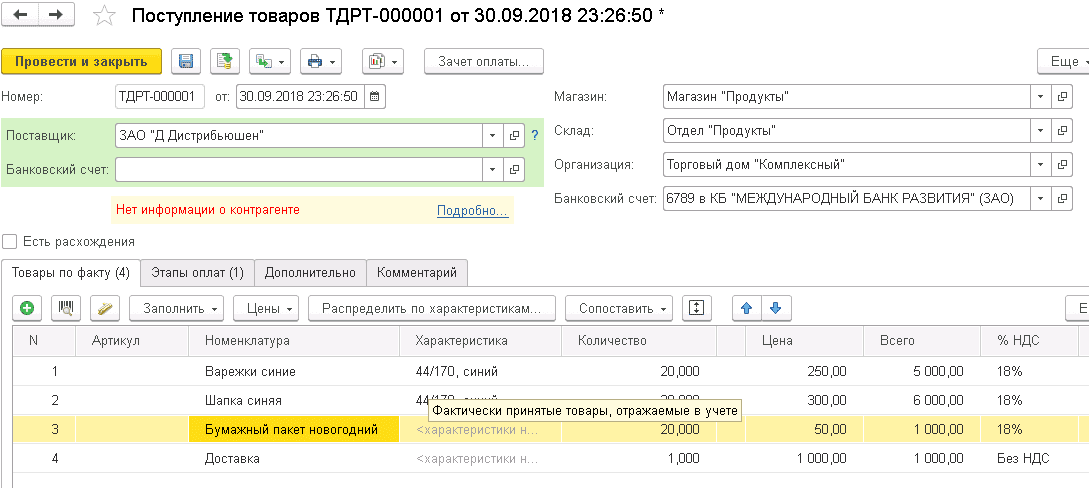Open the calendar date picker

point(375,97)
